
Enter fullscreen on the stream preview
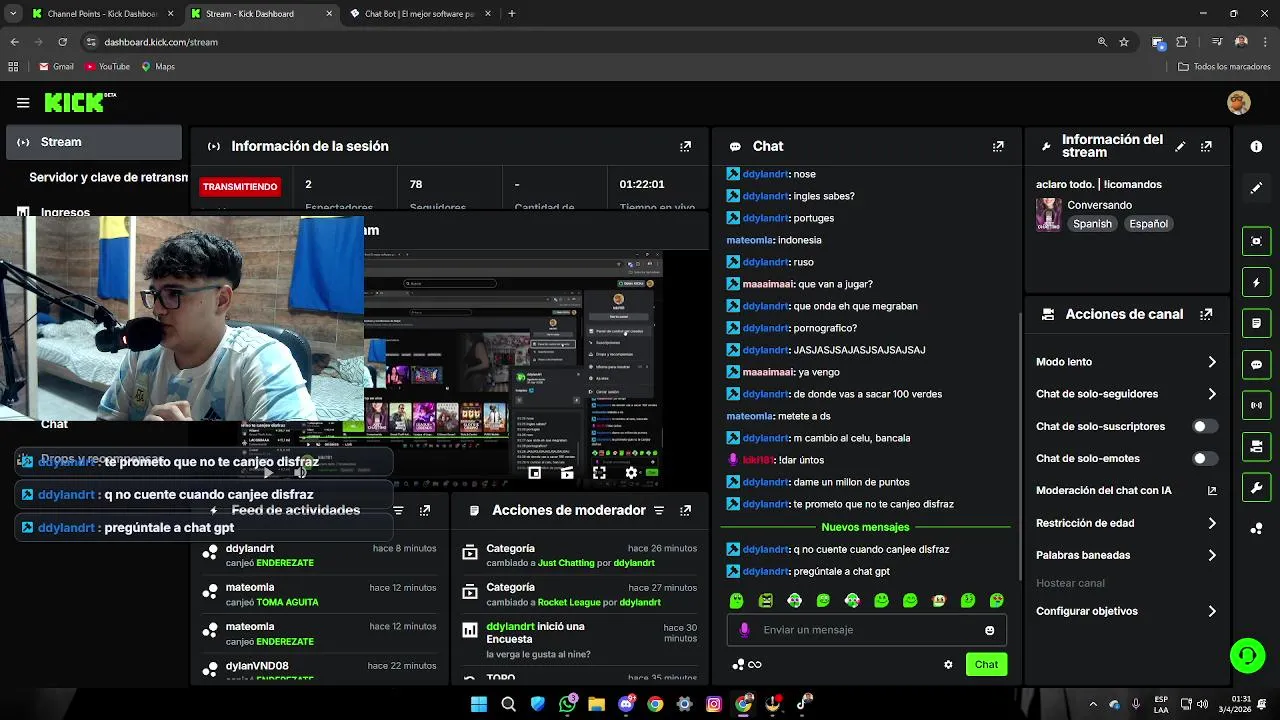pos(599,473)
